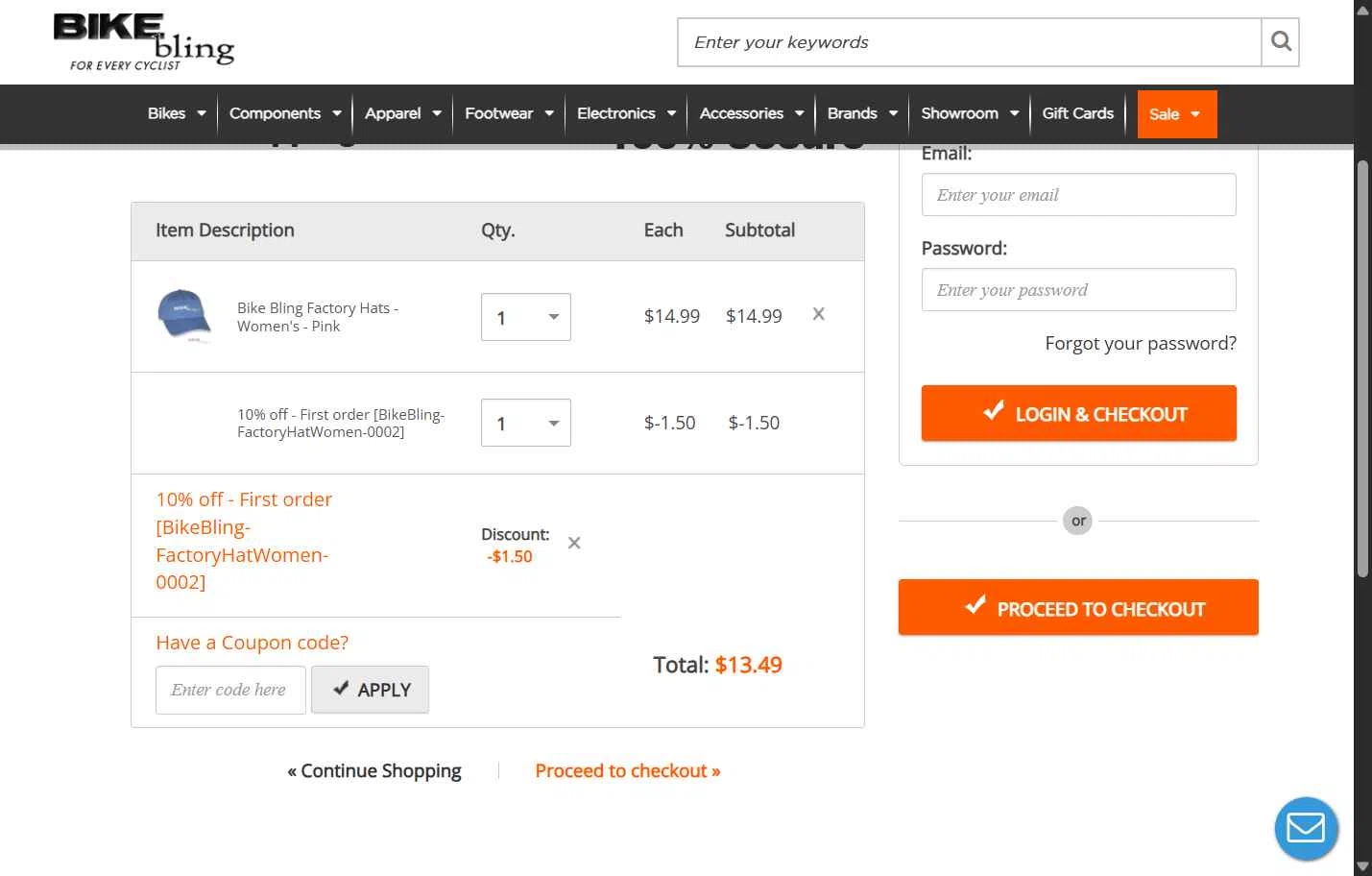The height and width of the screenshot is (876, 1372).
Task: Expand the Footwear dropdown arrow
Action: click(549, 113)
